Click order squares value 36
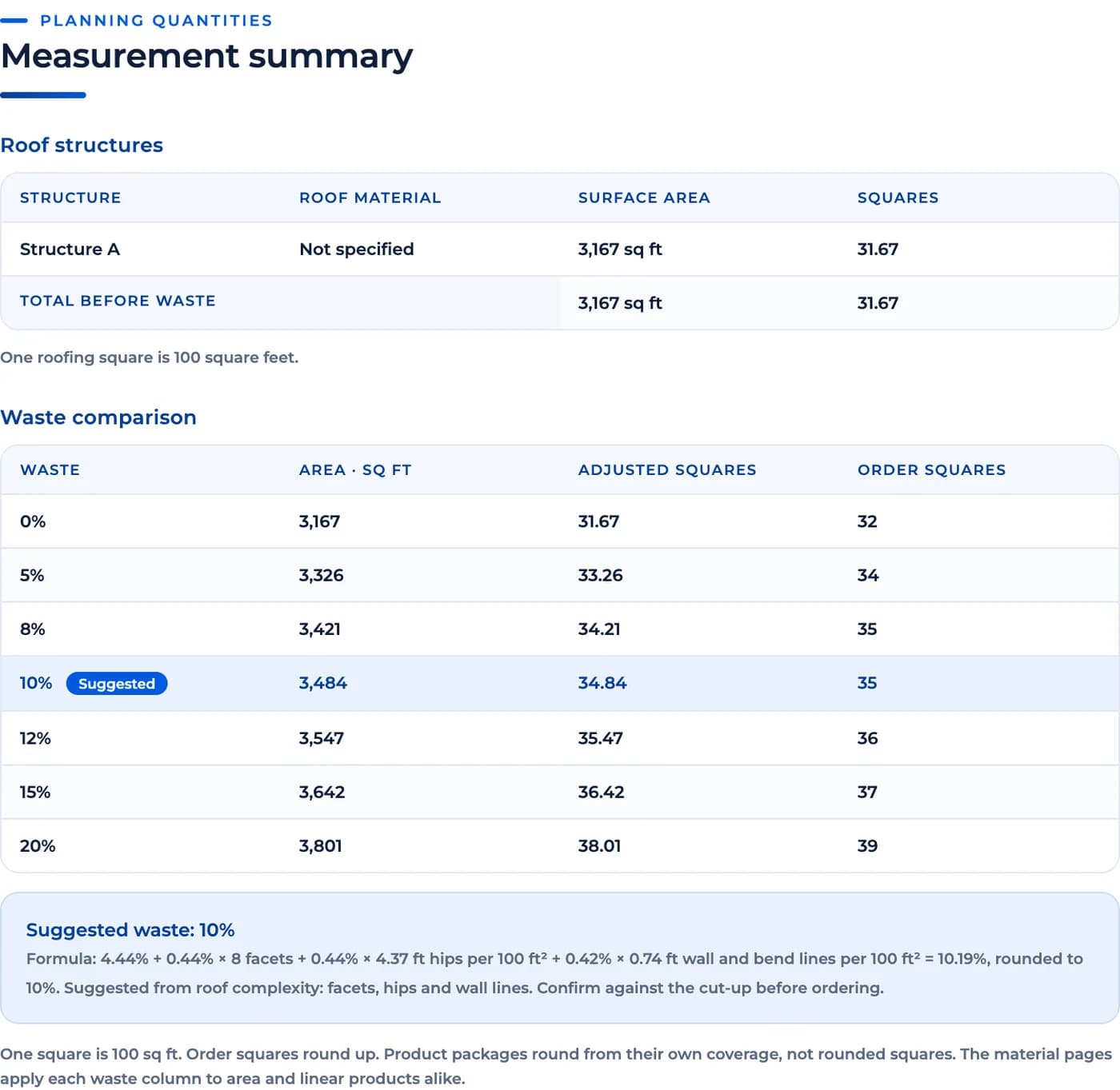 pos(868,738)
